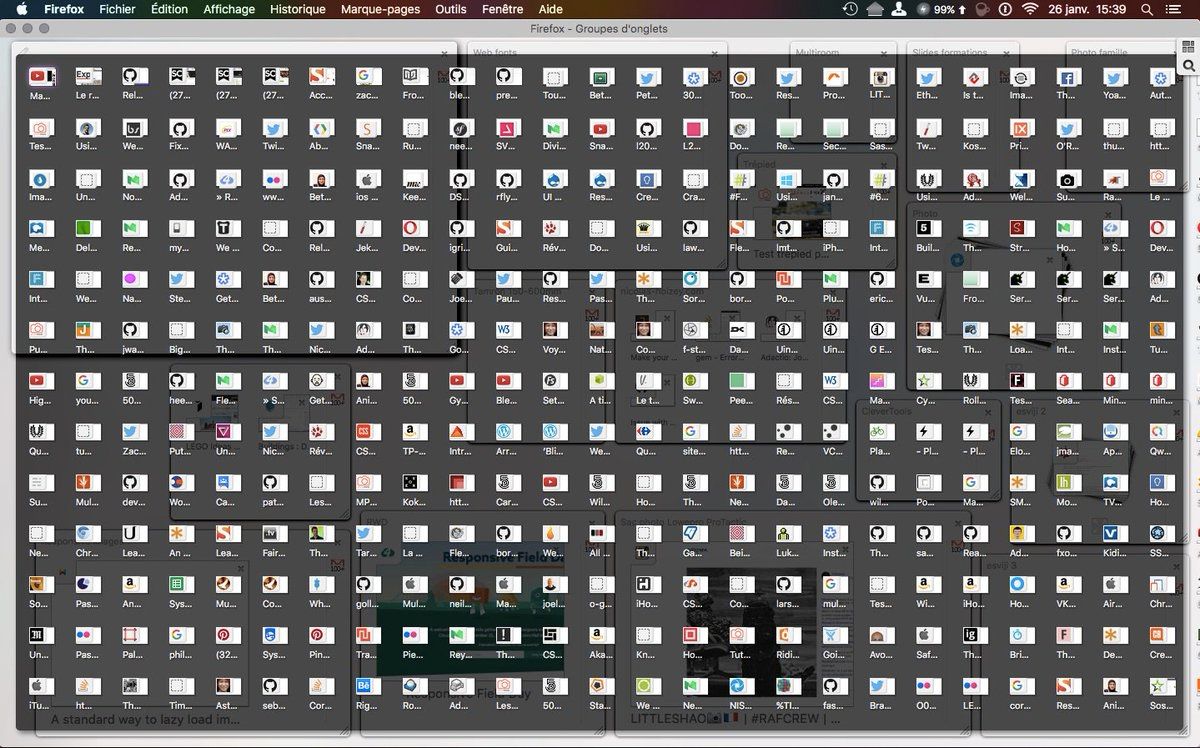This screenshot has width=1200, height=748.
Task: Click the Wi-Fi icon in menu bar
Action: point(1030,9)
